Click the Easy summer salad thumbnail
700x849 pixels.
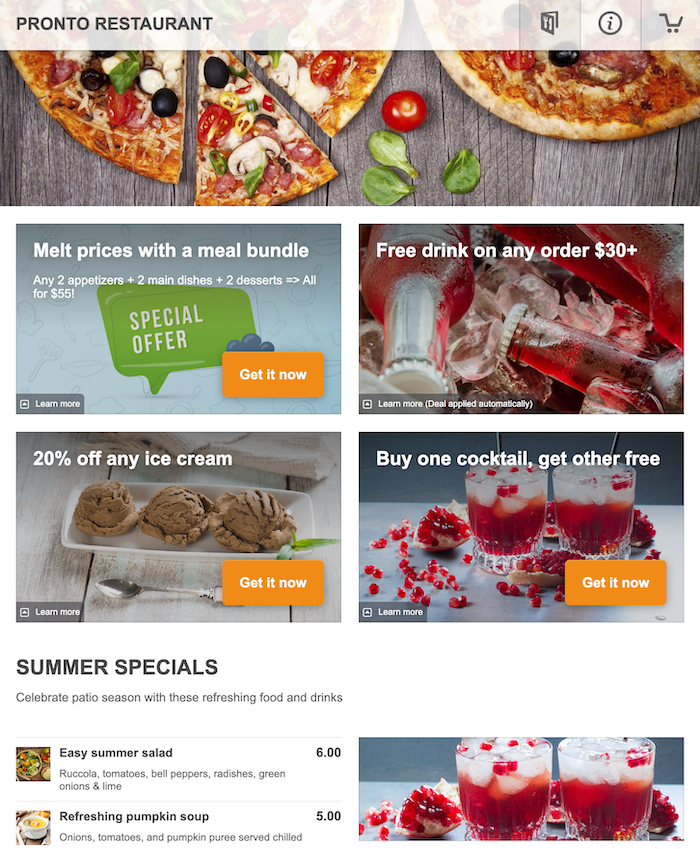click(33, 764)
